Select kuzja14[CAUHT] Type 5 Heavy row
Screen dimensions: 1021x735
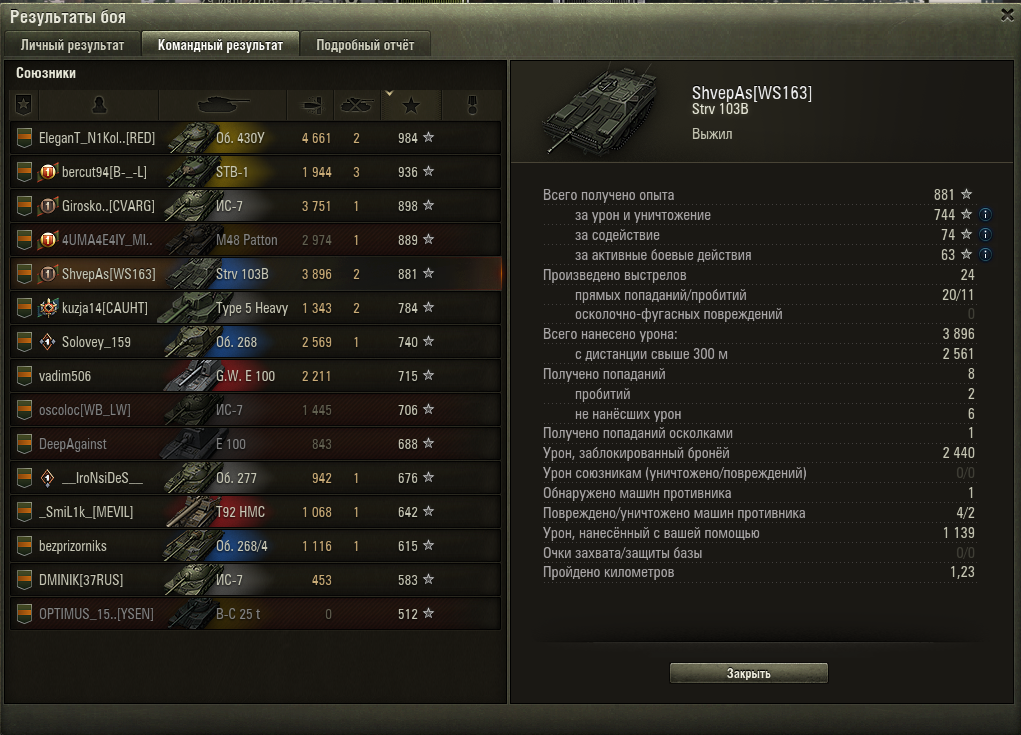(255, 308)
